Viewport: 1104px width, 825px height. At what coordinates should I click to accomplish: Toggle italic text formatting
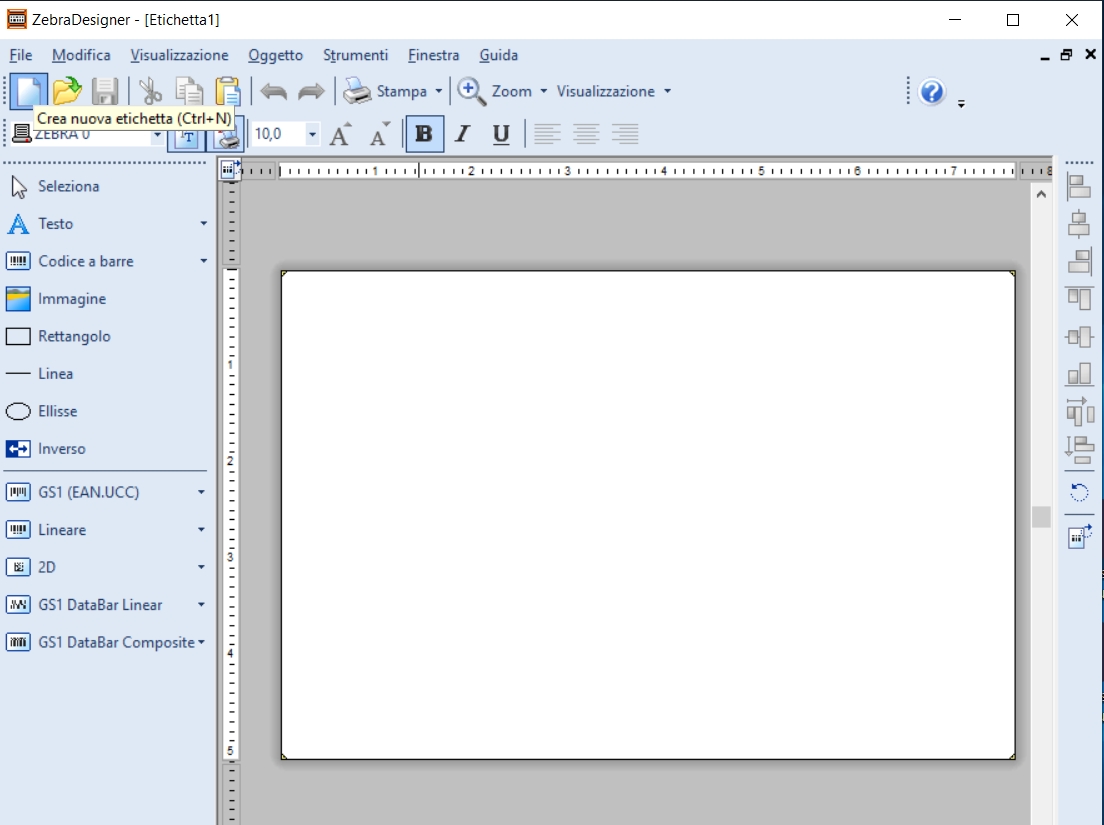[x=462, y=134]
